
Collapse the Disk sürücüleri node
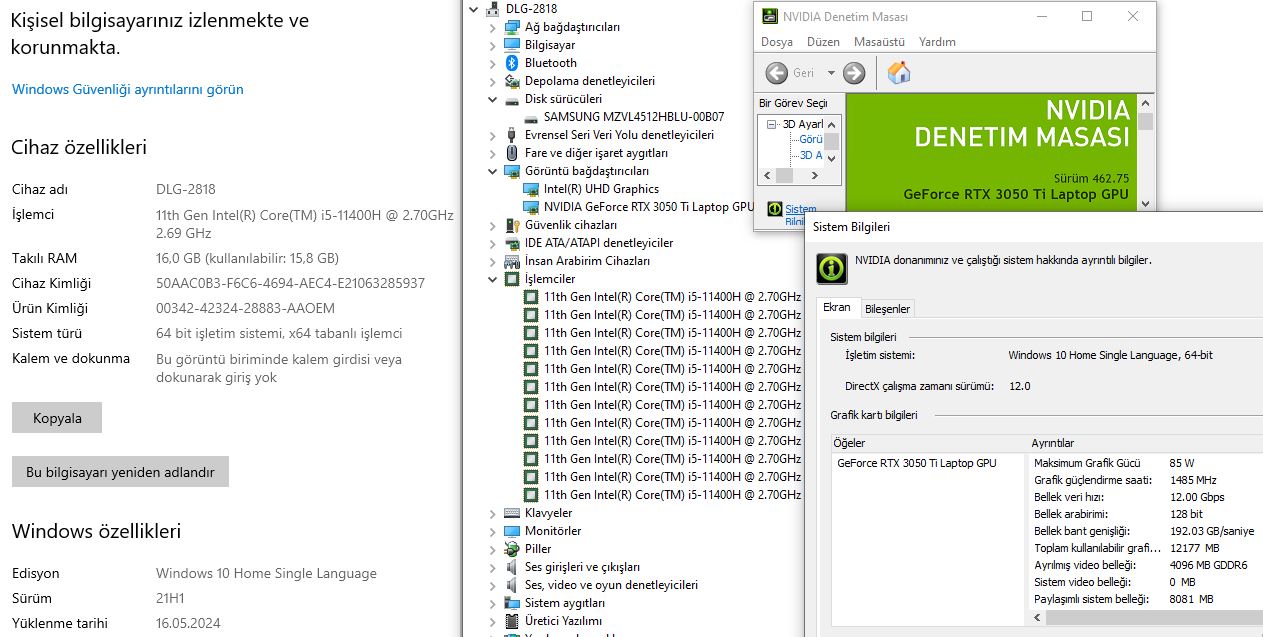click(x=492, y=99)
